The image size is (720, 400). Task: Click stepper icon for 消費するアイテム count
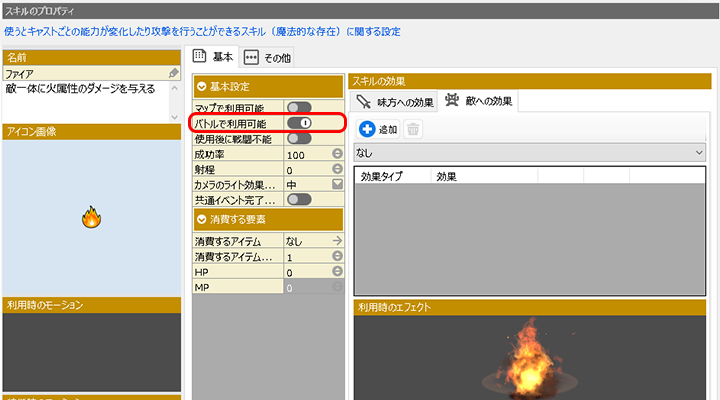(x=337, y=257)
